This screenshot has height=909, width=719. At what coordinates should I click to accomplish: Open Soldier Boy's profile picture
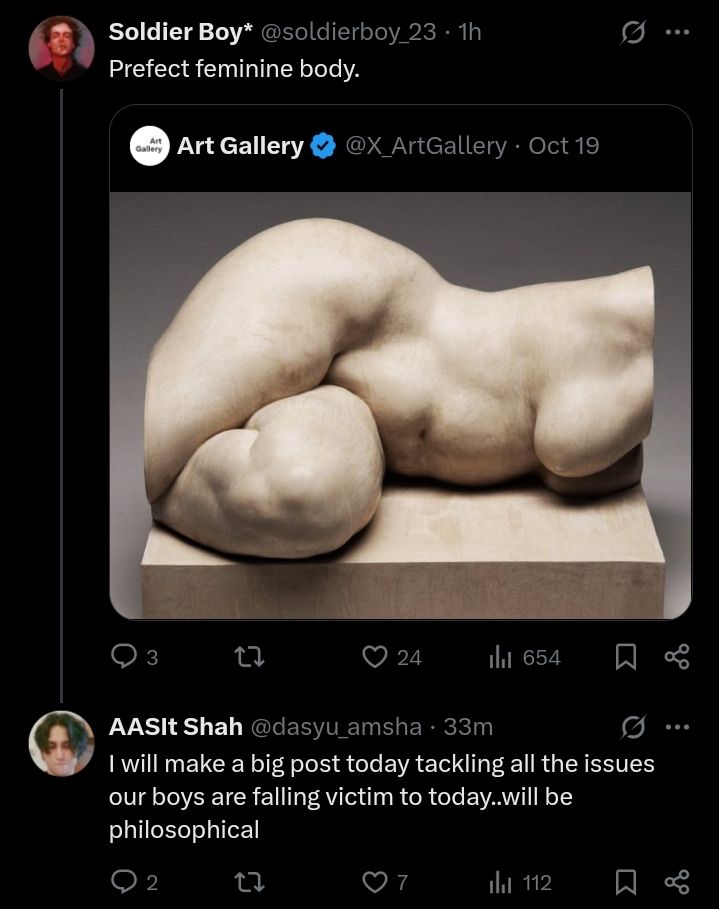pyautogui.click(x=61, y=48)
